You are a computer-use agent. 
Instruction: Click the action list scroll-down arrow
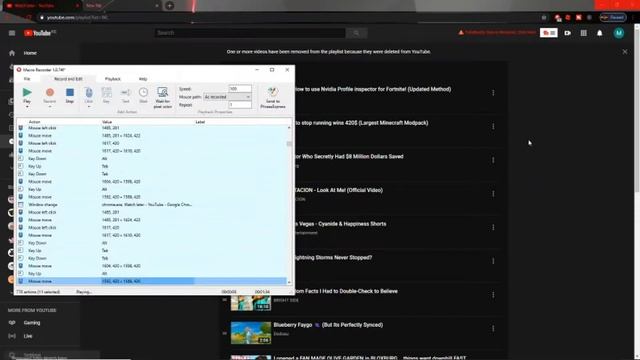tap(289, 282)
